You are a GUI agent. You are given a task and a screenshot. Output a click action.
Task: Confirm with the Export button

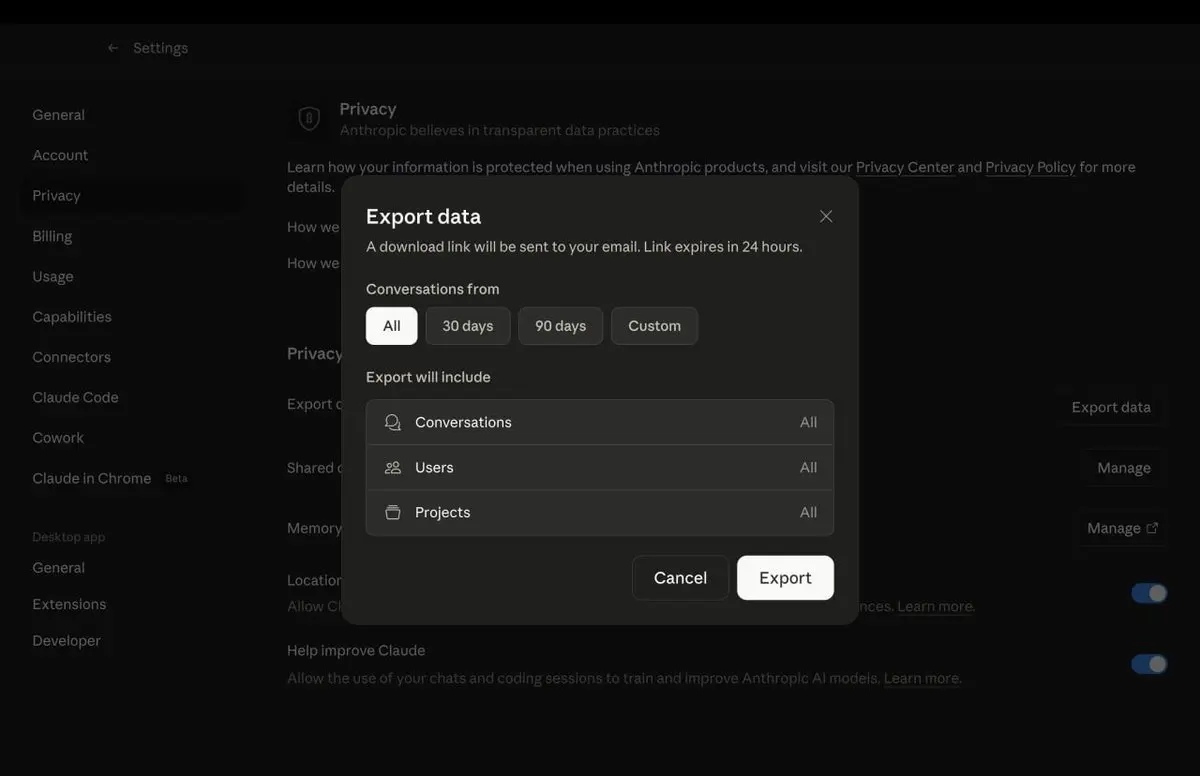pos(785,578)
